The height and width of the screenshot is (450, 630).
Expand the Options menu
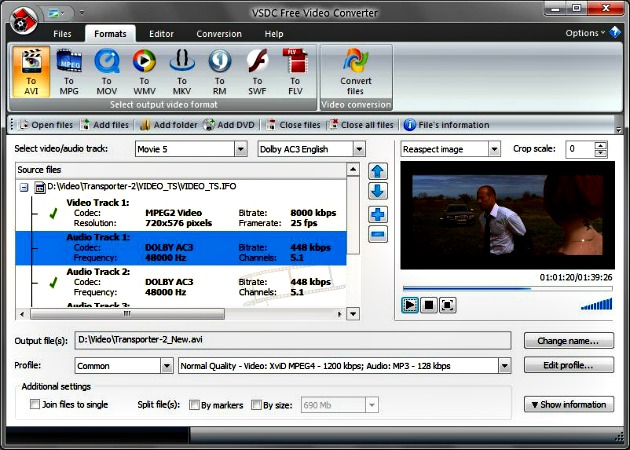585,33
